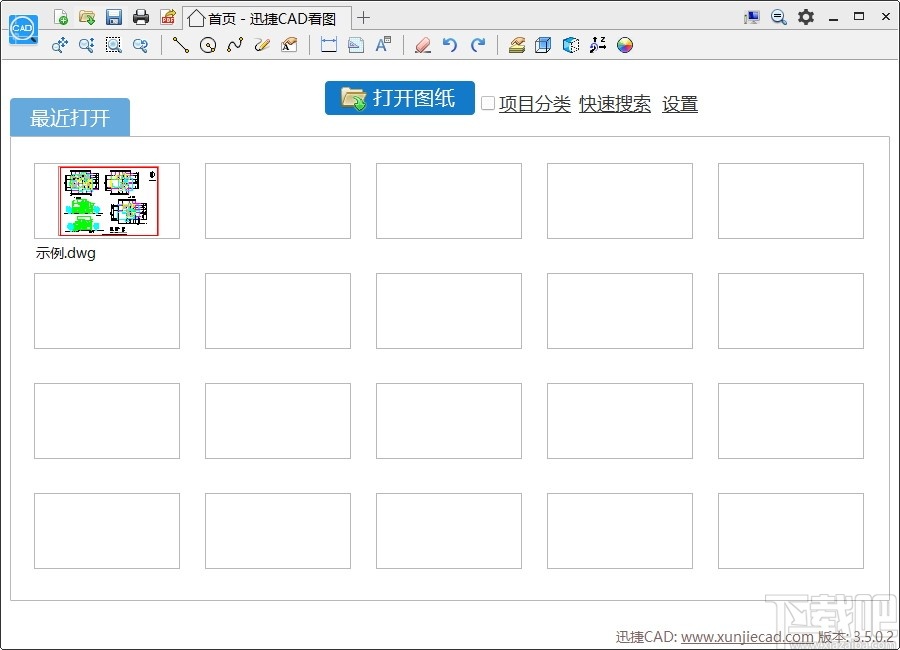Select the area measurement tool
The image size is (900, 650).
pos(356,45)
